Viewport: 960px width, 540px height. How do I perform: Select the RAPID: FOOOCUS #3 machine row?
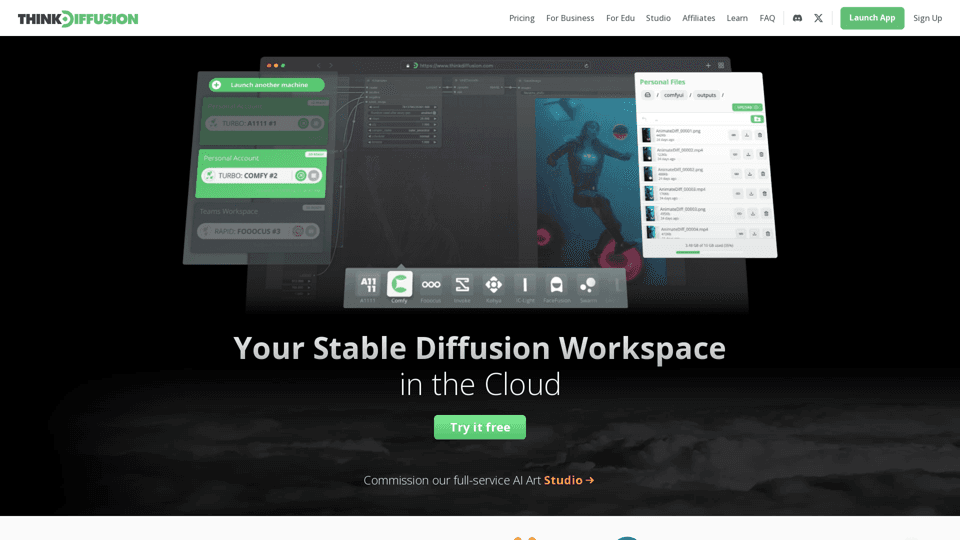(258, 231)
